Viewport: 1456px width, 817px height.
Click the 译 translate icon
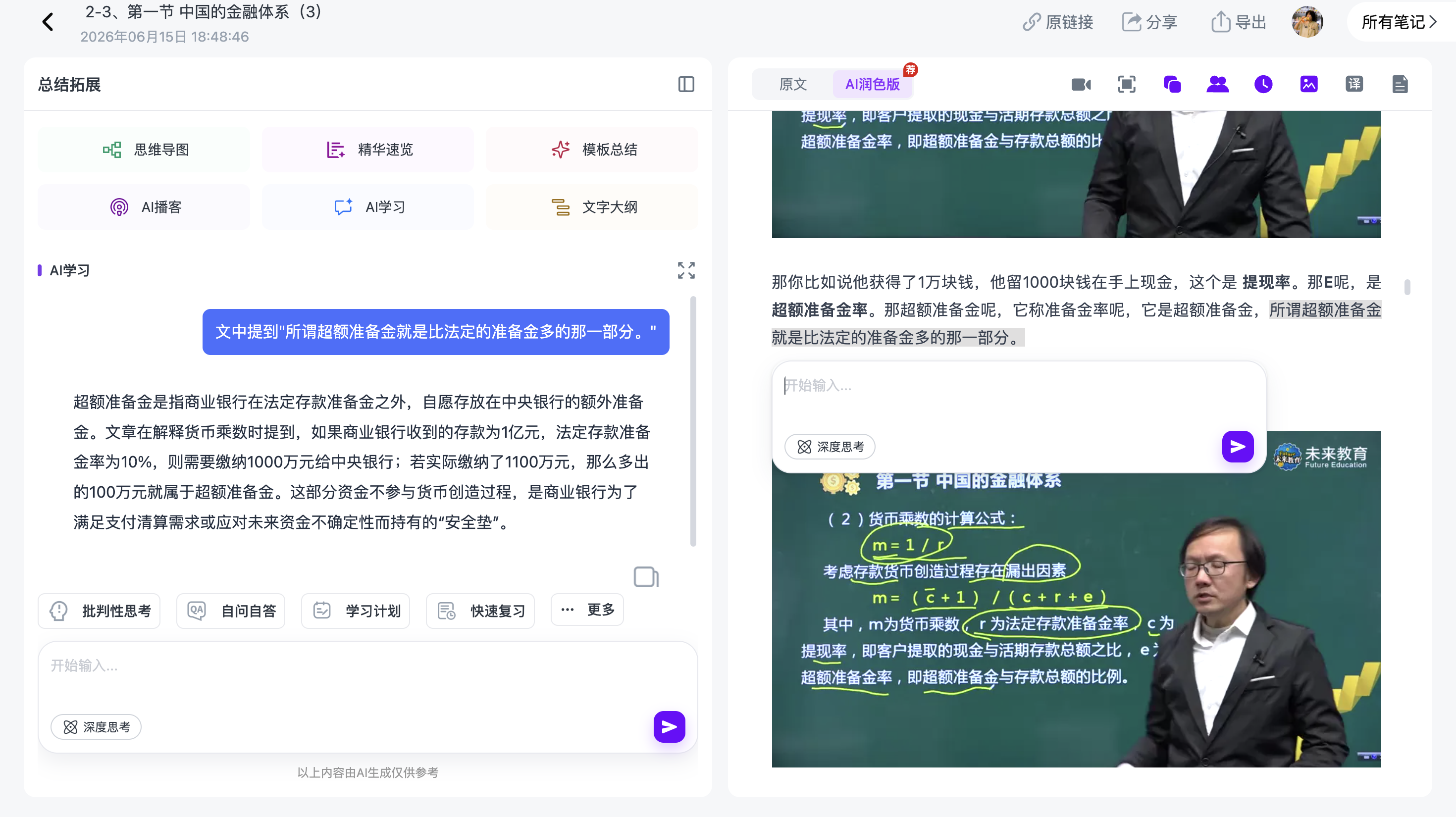pos(1354,84)
